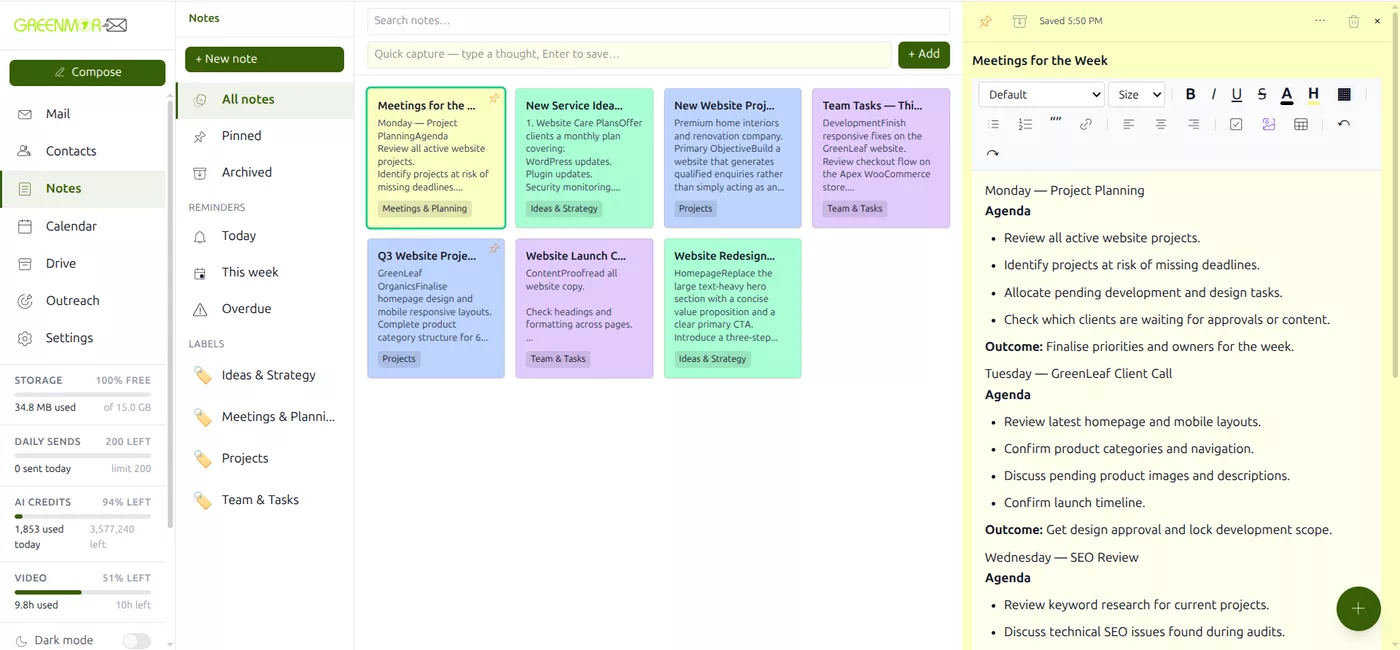Image resolution: width=1400 pixels, height=650 pixels.
Task: Undo the last edit
Action: point(1344,124)
